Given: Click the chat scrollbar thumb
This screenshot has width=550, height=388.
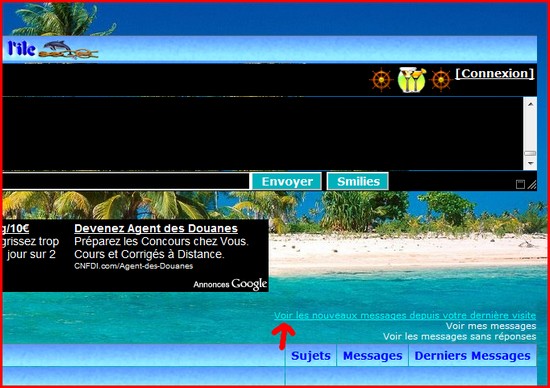Looking at the screenshot, I should [x=530, y=153].
